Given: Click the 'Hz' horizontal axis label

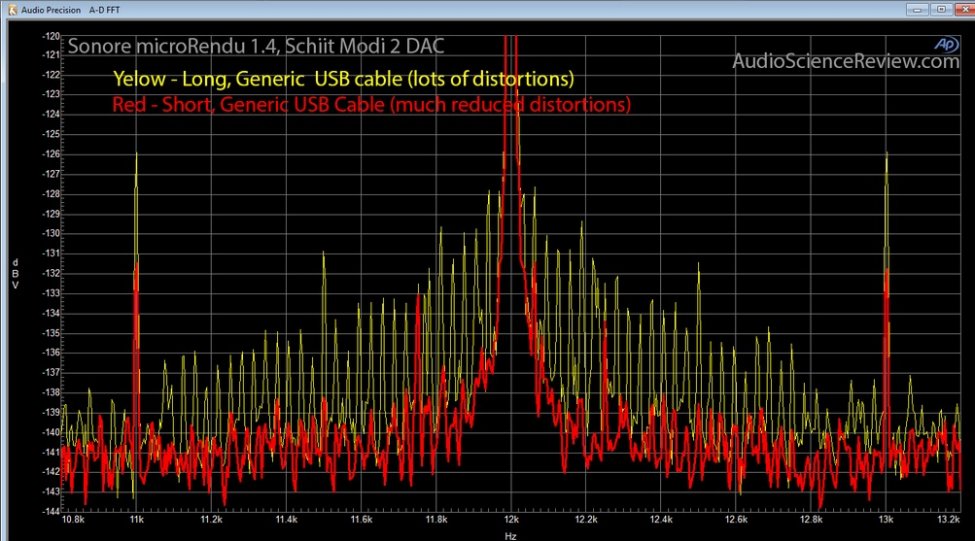Looking at the screenshot, I should (x=511, y=535).
